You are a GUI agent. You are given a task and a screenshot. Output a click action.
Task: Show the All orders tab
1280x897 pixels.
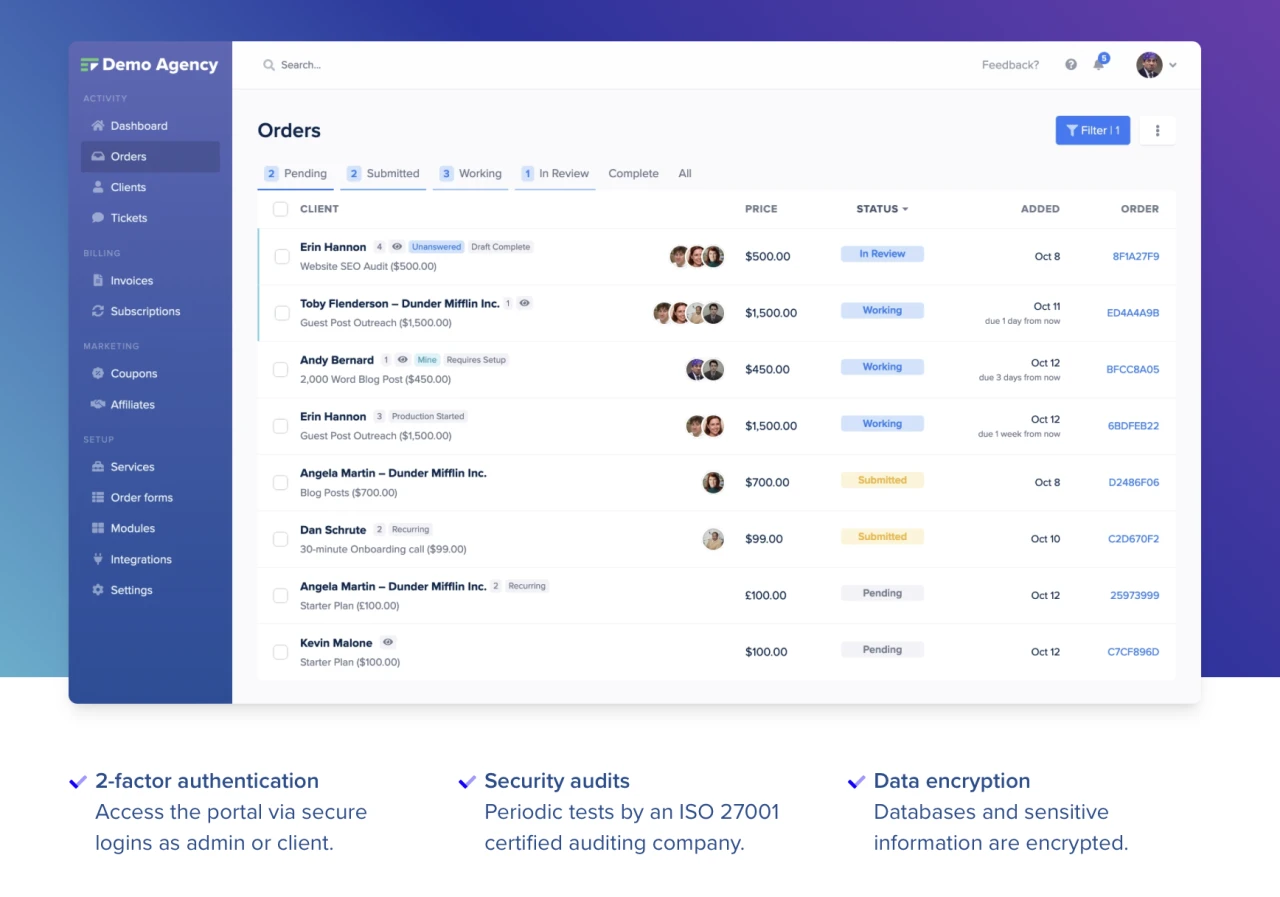coord(685,173)
